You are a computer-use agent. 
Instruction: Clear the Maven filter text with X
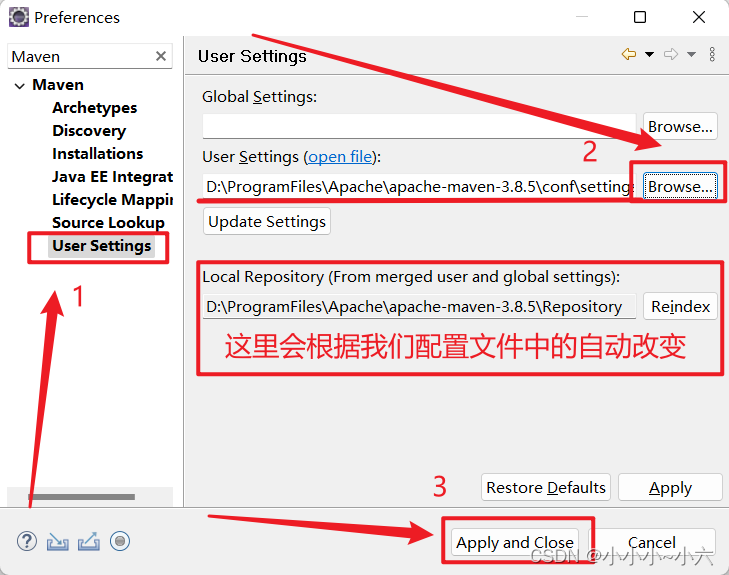pos(161,56)
